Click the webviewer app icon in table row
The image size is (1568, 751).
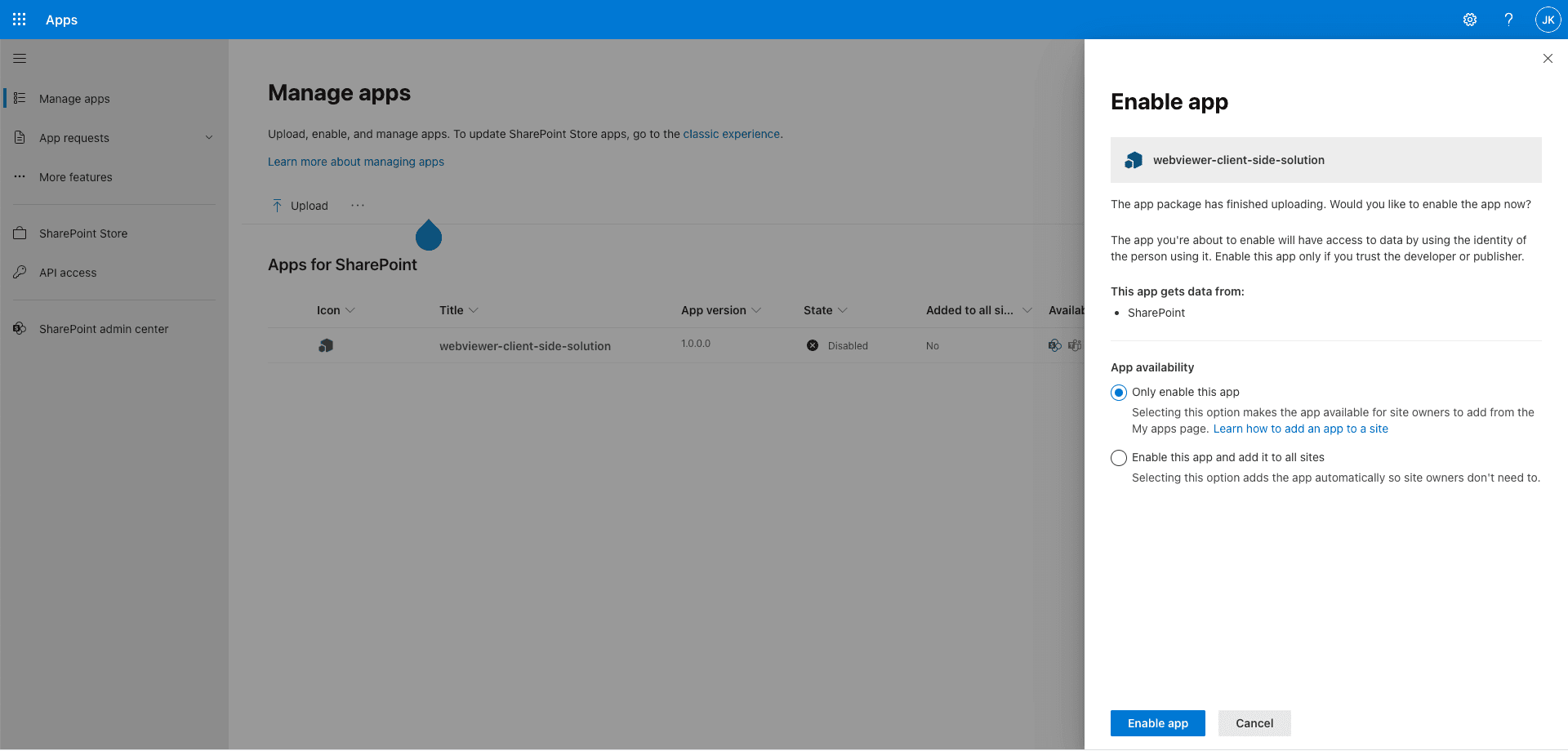[x=326, y=346]
